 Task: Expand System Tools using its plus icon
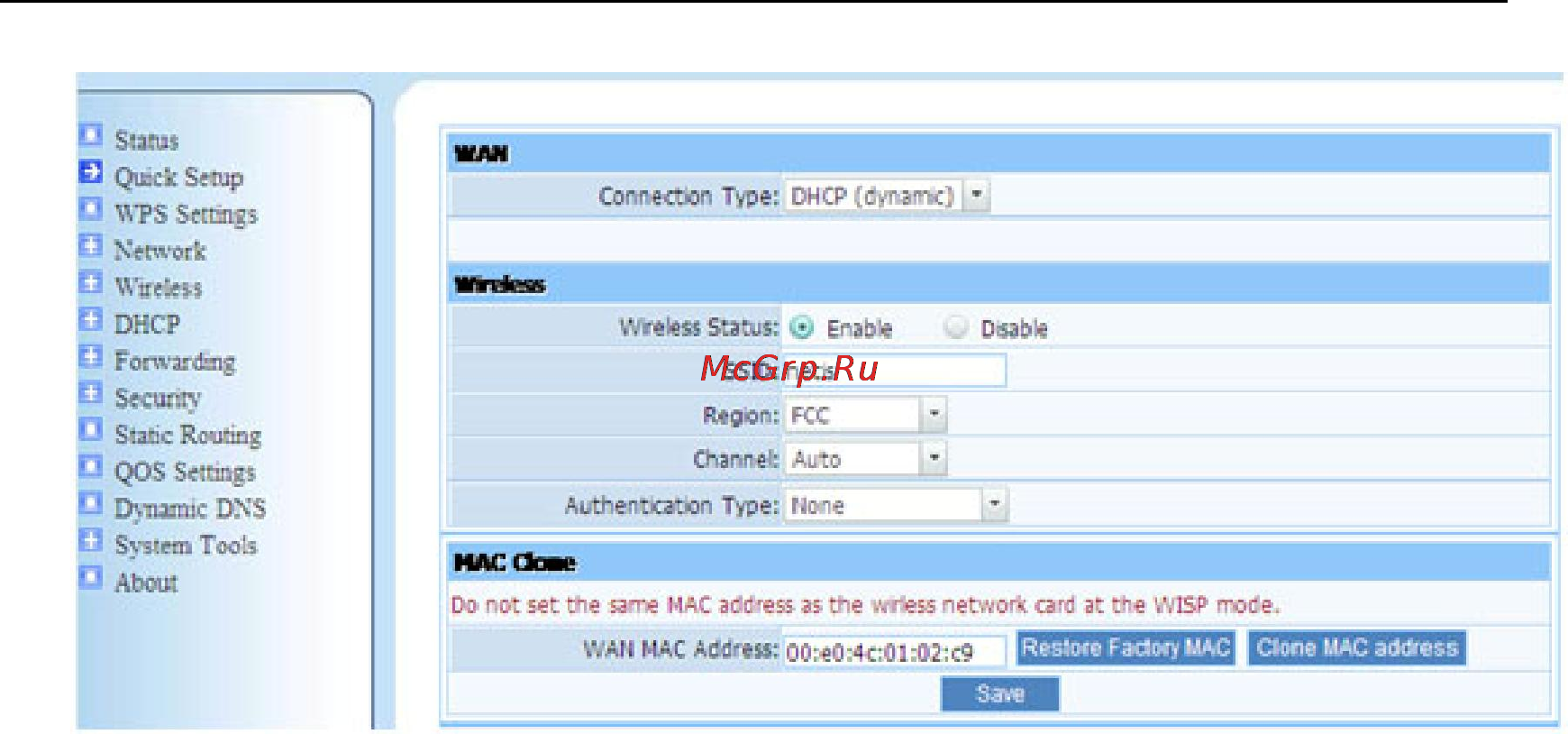click(90, 540)
